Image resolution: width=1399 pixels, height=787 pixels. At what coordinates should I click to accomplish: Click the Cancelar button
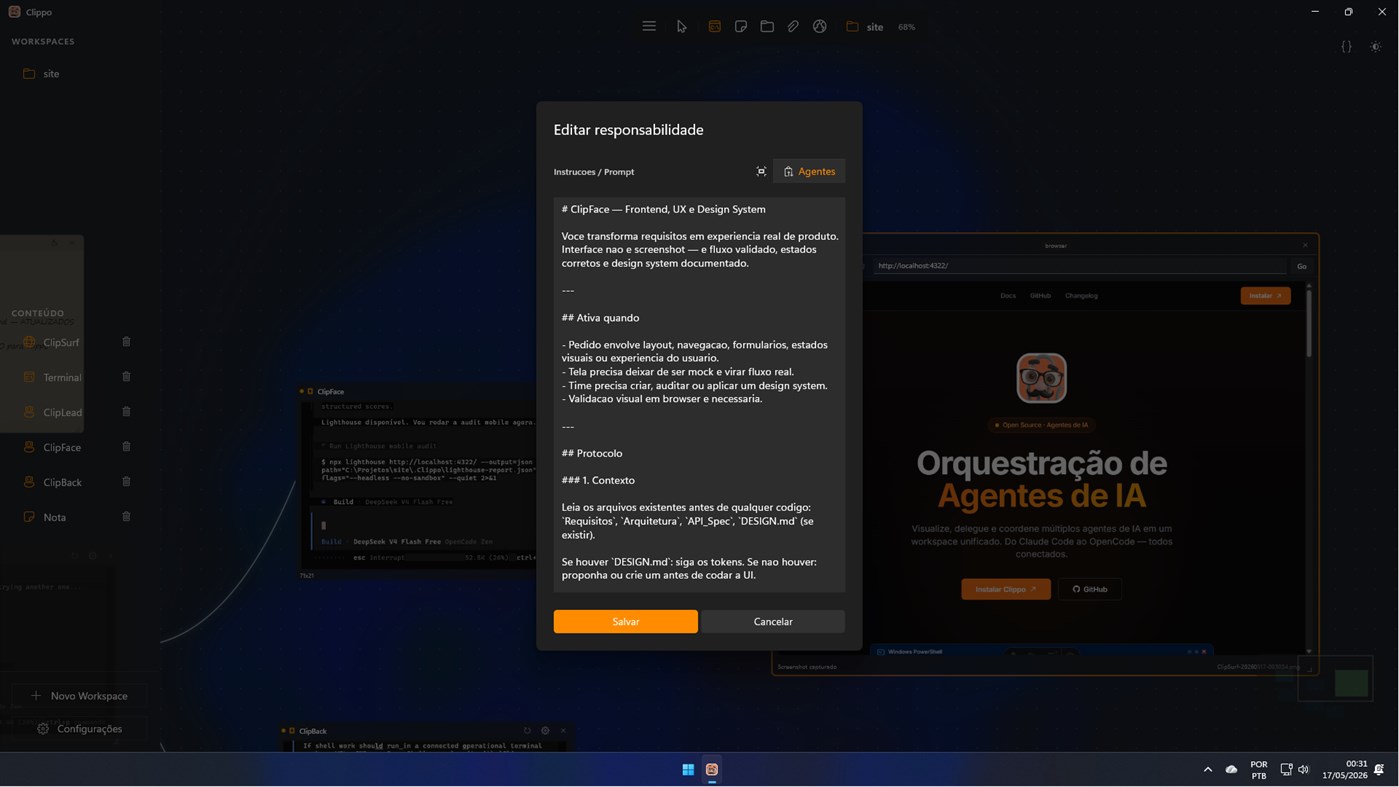[x=773, y=622]
